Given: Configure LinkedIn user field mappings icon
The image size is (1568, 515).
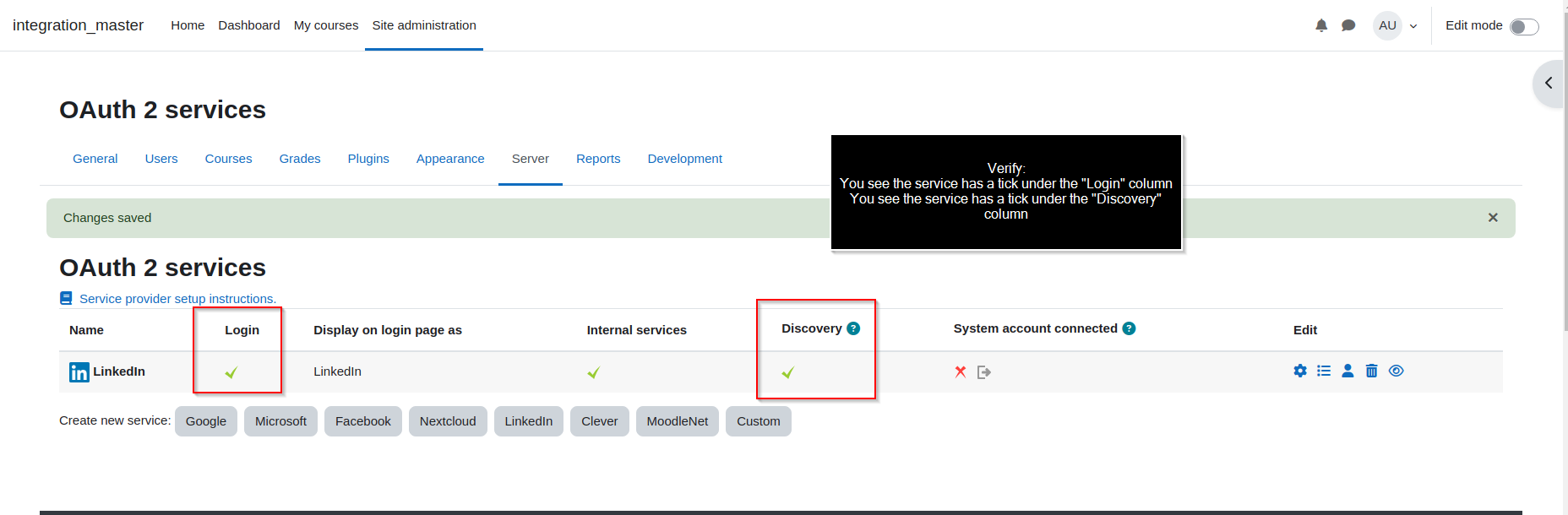Looking at the screenshot, I should pos(1347,371).
